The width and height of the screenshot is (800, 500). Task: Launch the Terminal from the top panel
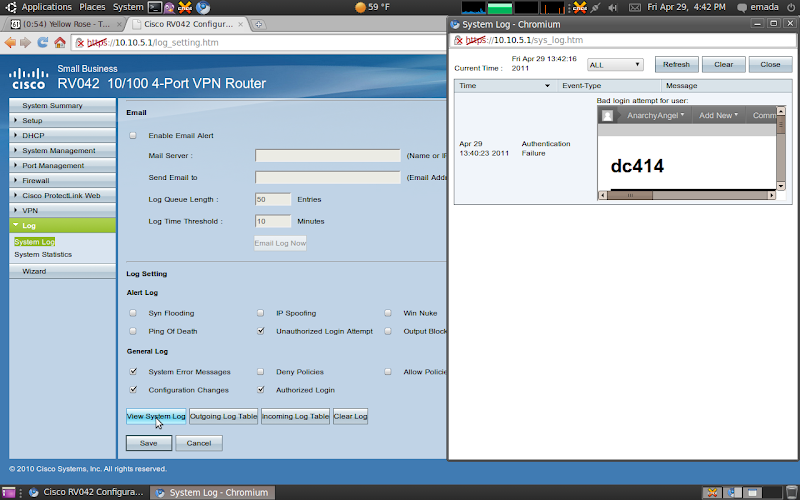pos(155,7)
